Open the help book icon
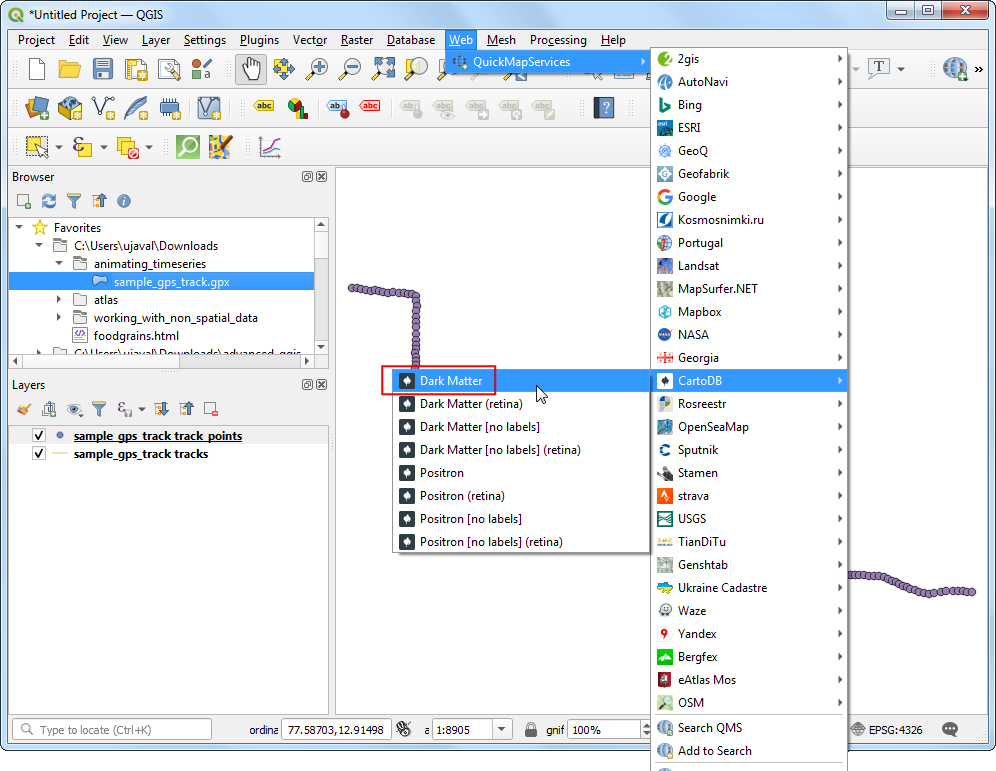 pos(603,108)
